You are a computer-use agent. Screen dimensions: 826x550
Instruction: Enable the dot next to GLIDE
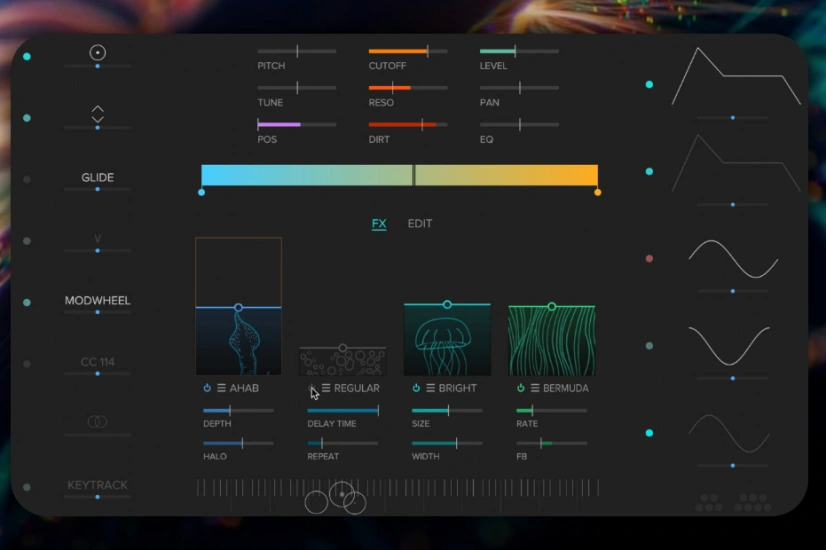[27, 180]
